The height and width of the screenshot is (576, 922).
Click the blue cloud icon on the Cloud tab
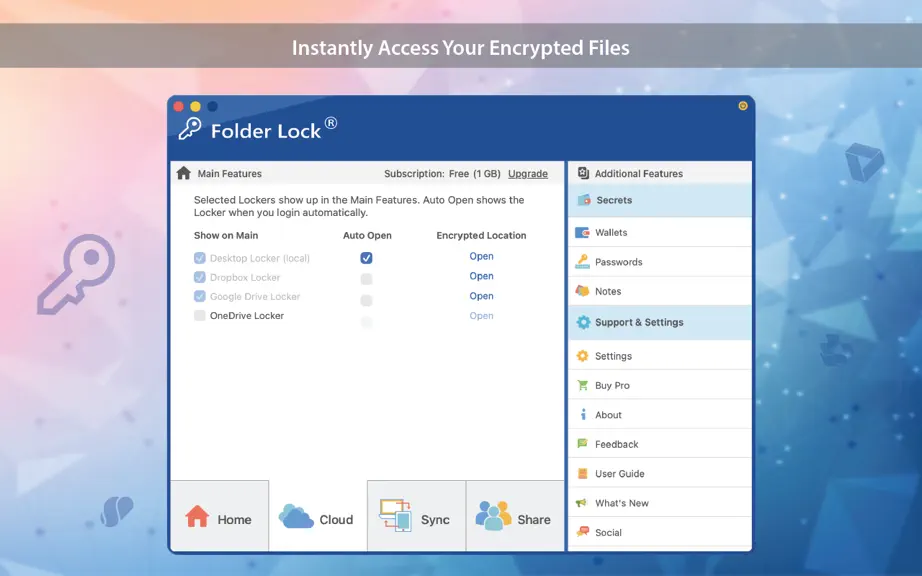pos(296,516)
